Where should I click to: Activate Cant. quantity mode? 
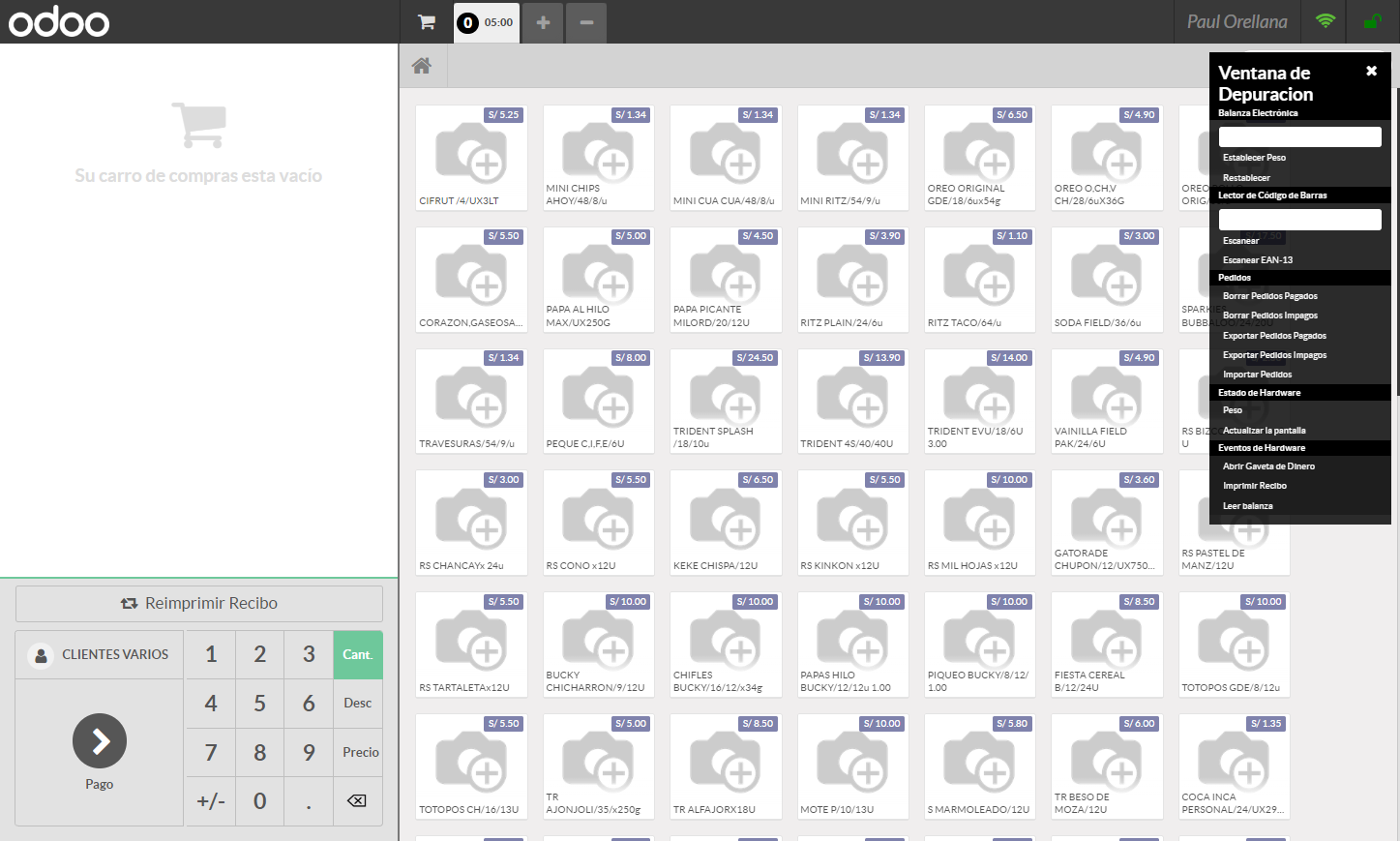tap(358, 654)
